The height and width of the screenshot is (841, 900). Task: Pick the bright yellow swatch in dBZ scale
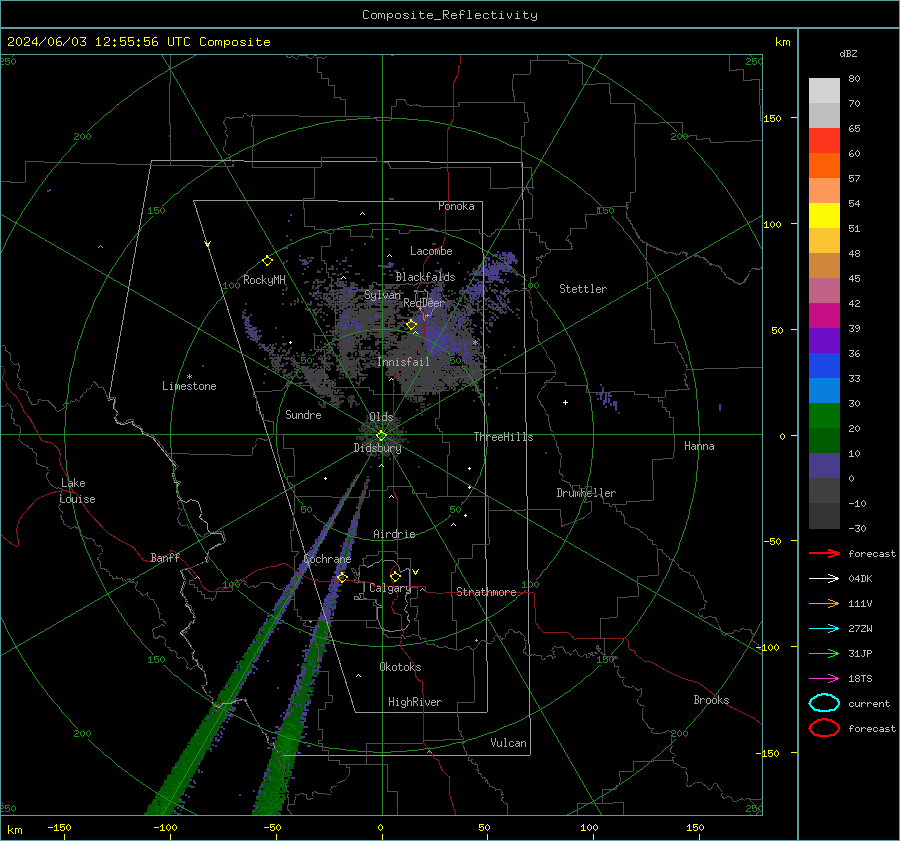pyautogui.click(x=824, y=215)
